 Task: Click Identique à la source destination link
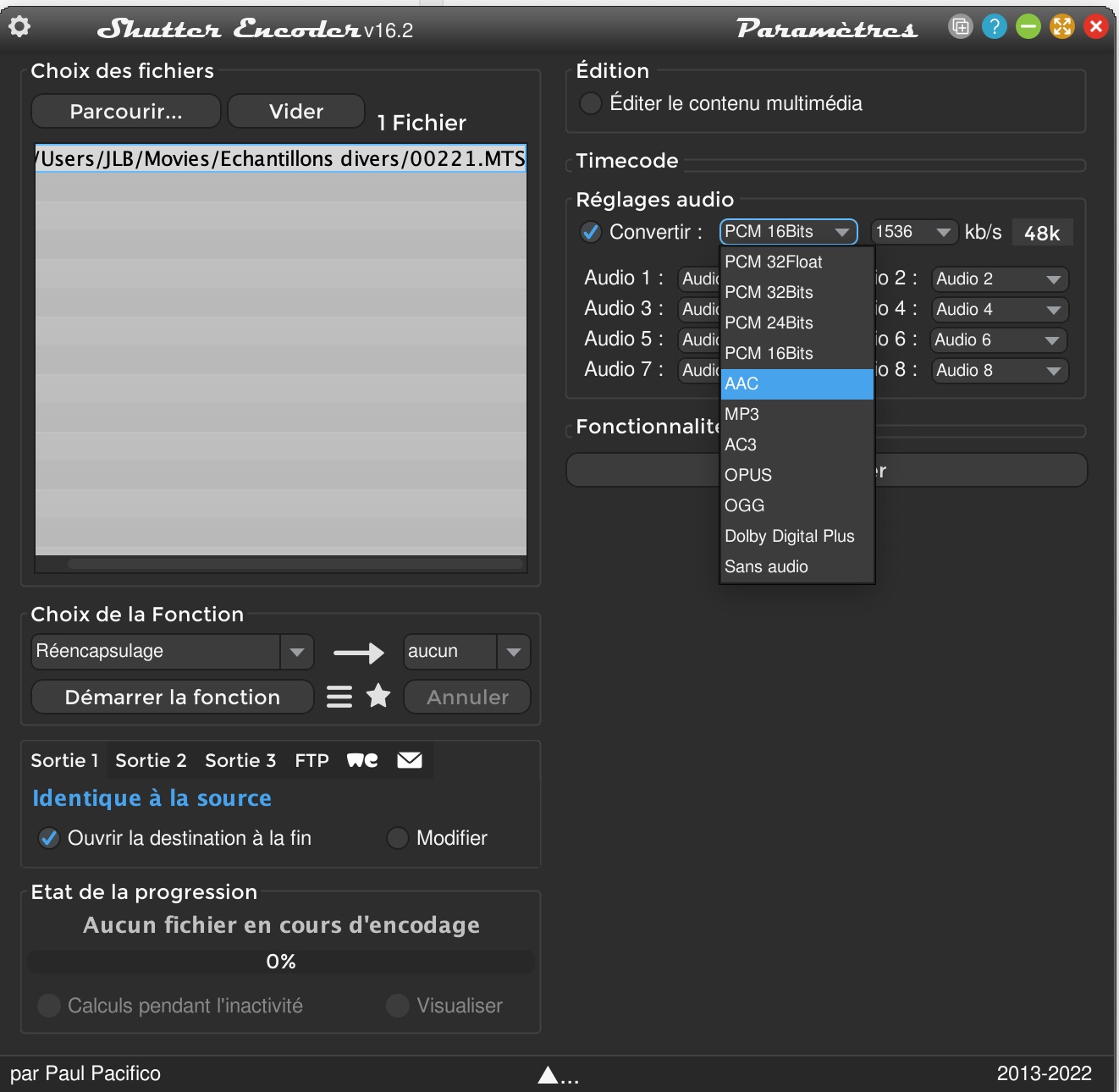[x=152, y=798]
